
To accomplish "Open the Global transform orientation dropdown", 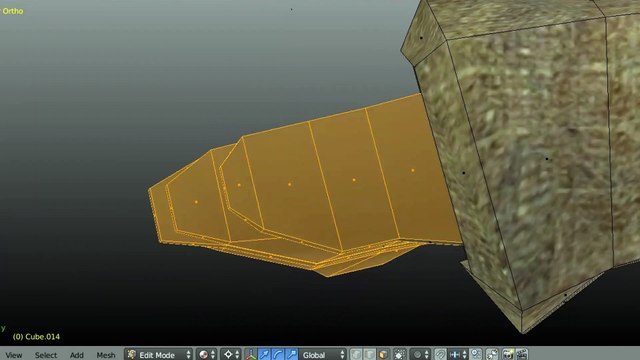I will [x=323, y=355].
